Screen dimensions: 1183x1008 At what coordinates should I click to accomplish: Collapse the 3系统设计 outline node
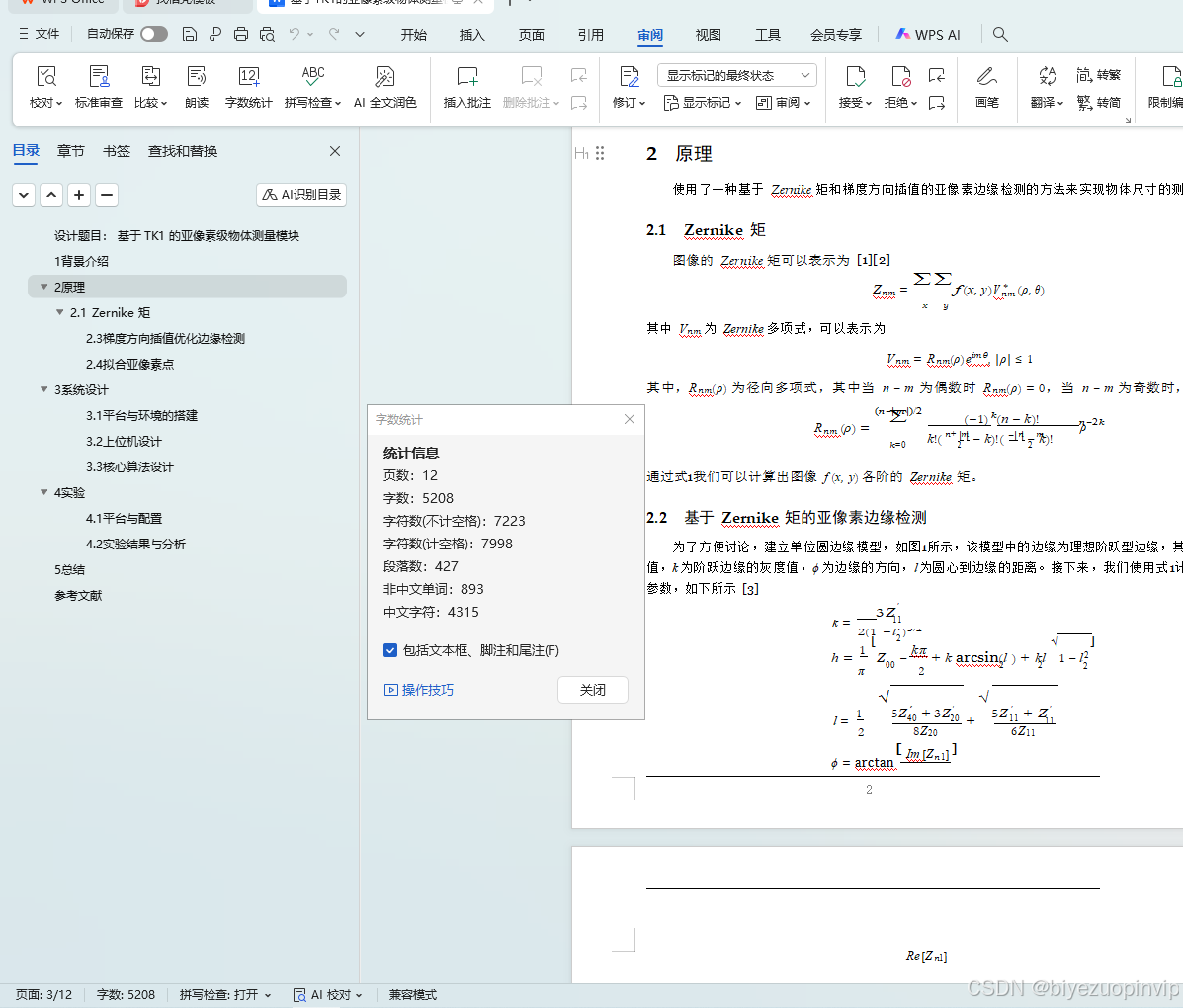[x=44, y=389]
